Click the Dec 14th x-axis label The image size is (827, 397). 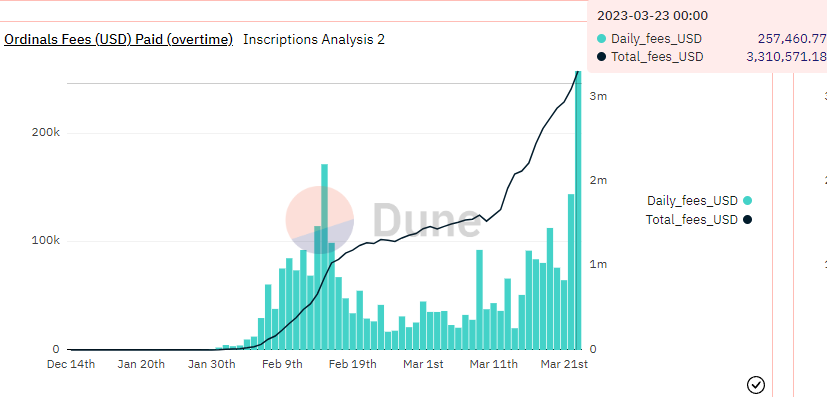click(71, 364)
